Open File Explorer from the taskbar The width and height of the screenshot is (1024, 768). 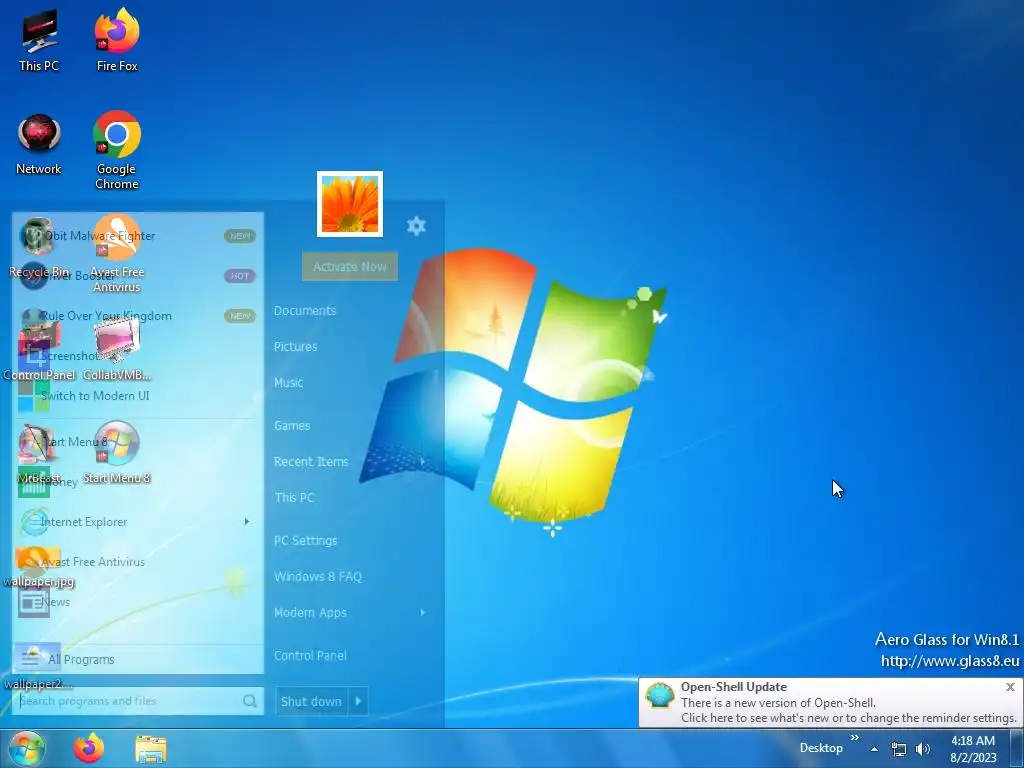point(151,749)
